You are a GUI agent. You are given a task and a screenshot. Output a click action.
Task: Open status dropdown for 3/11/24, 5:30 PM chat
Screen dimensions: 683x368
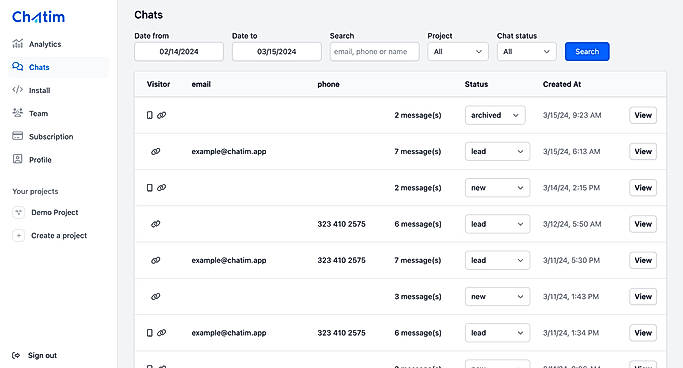(497, 260)
